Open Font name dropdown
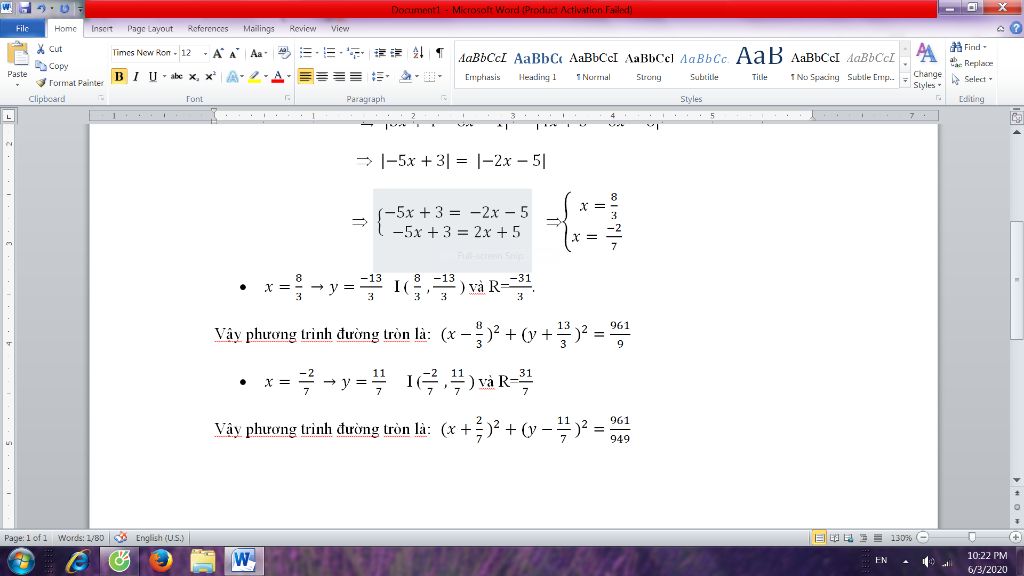The width and height of the screenshot is (1024, 576). 175,54
